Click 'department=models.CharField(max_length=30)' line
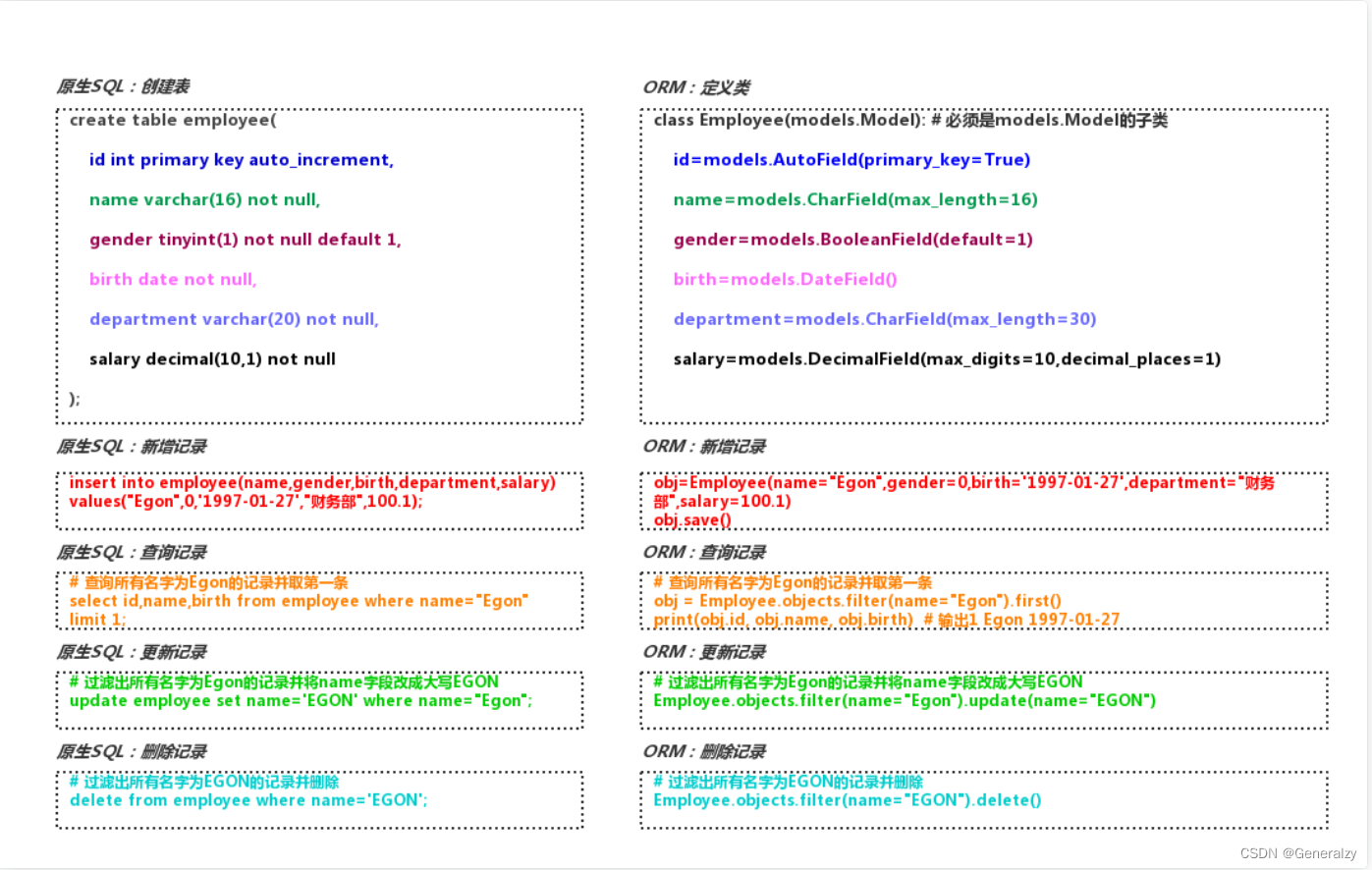Viewport: 1372px width, 870px height. point(885,319)
